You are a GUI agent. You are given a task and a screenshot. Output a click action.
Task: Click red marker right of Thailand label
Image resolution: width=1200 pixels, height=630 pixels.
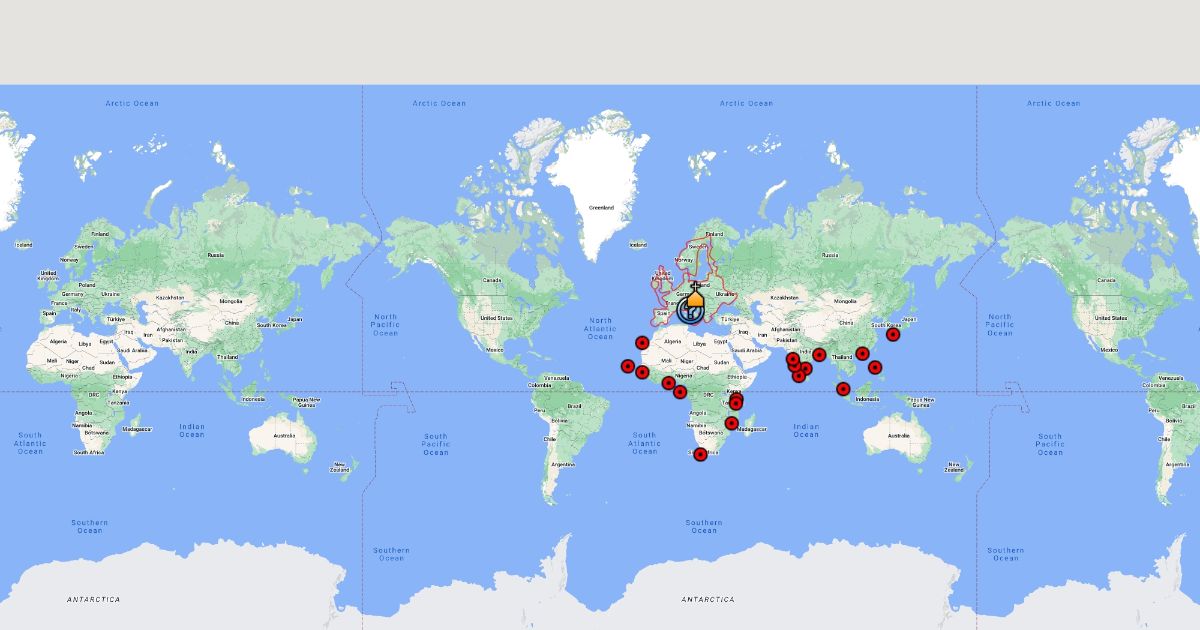(x=862, y=353)
